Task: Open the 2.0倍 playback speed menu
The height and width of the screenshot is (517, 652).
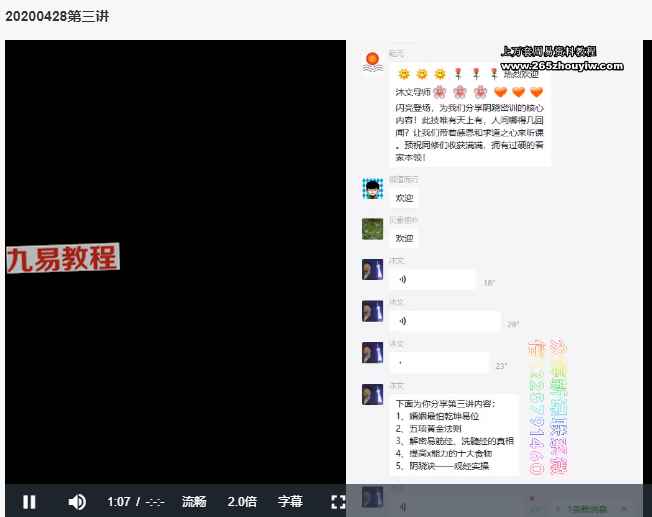Action: click(x=242, y=501)
